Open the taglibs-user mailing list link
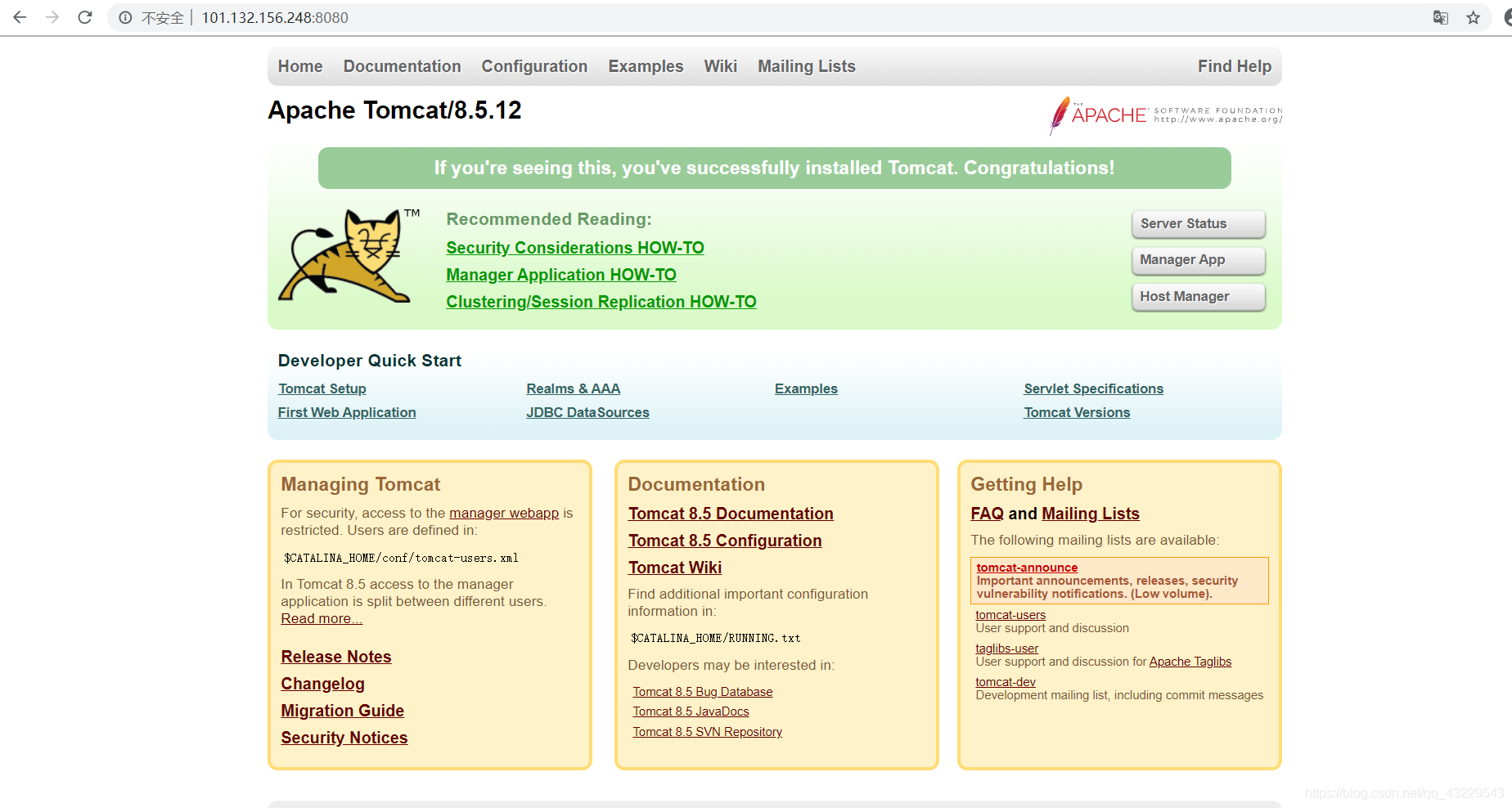This screenshot has height=808, width=1512. [x=1006, y=649]
